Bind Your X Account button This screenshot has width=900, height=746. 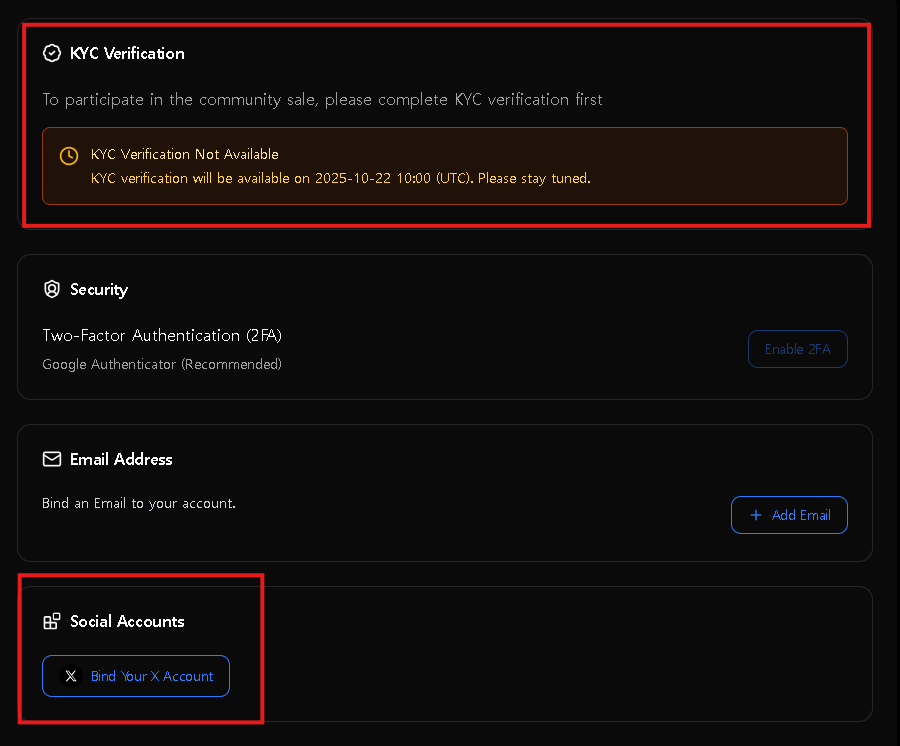coord(136,676)
